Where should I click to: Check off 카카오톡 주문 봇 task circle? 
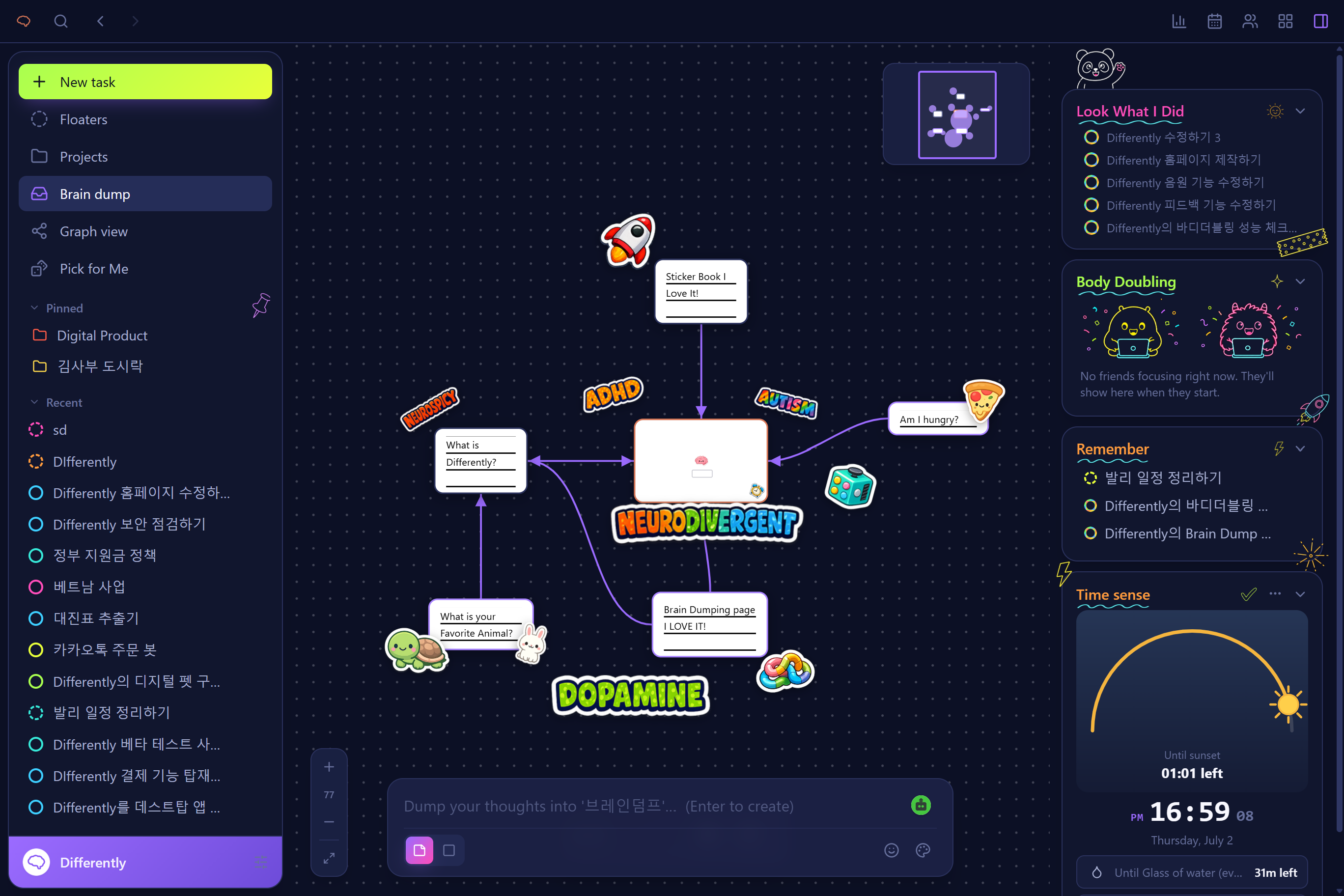[36, 650]
